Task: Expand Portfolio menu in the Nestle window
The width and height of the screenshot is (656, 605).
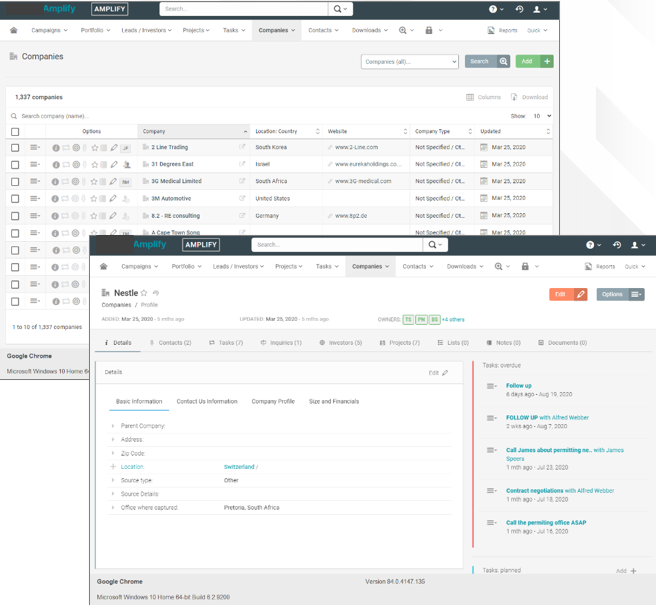Action: (x=187, y=267)
